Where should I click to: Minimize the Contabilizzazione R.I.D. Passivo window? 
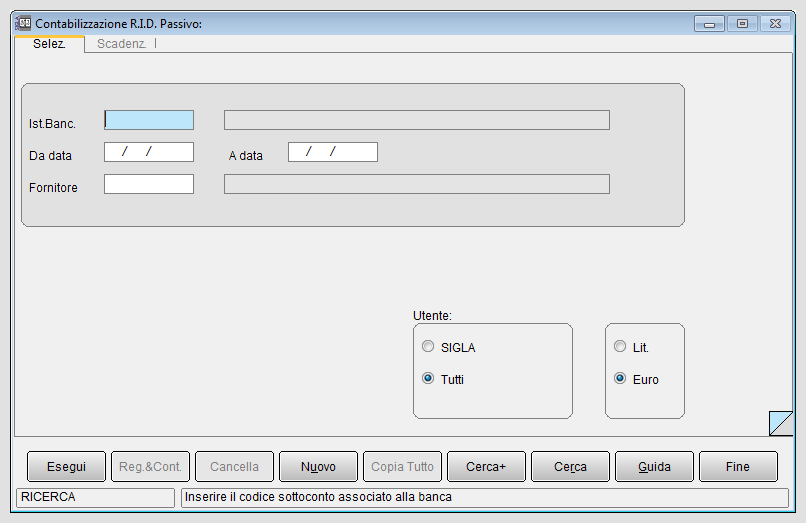coord(709,24)
